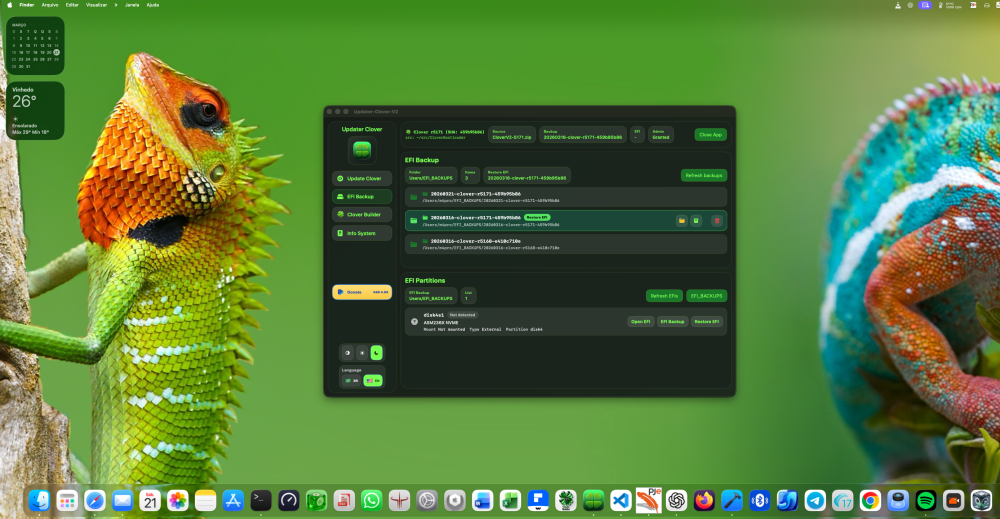The image size is (1000, 519).
Task: Switch language to Brazilian BR option
Action: click(x=352, y=381)
